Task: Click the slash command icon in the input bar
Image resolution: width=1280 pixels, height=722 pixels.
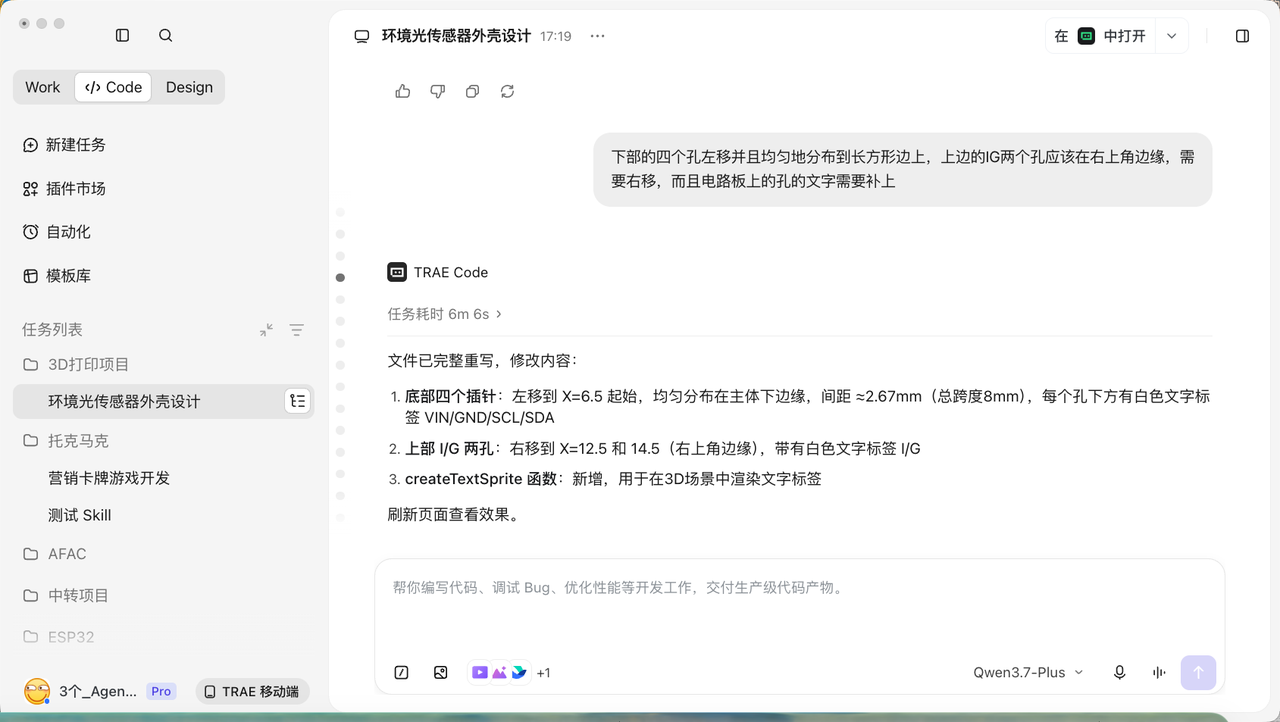Action: coord(401,673)
